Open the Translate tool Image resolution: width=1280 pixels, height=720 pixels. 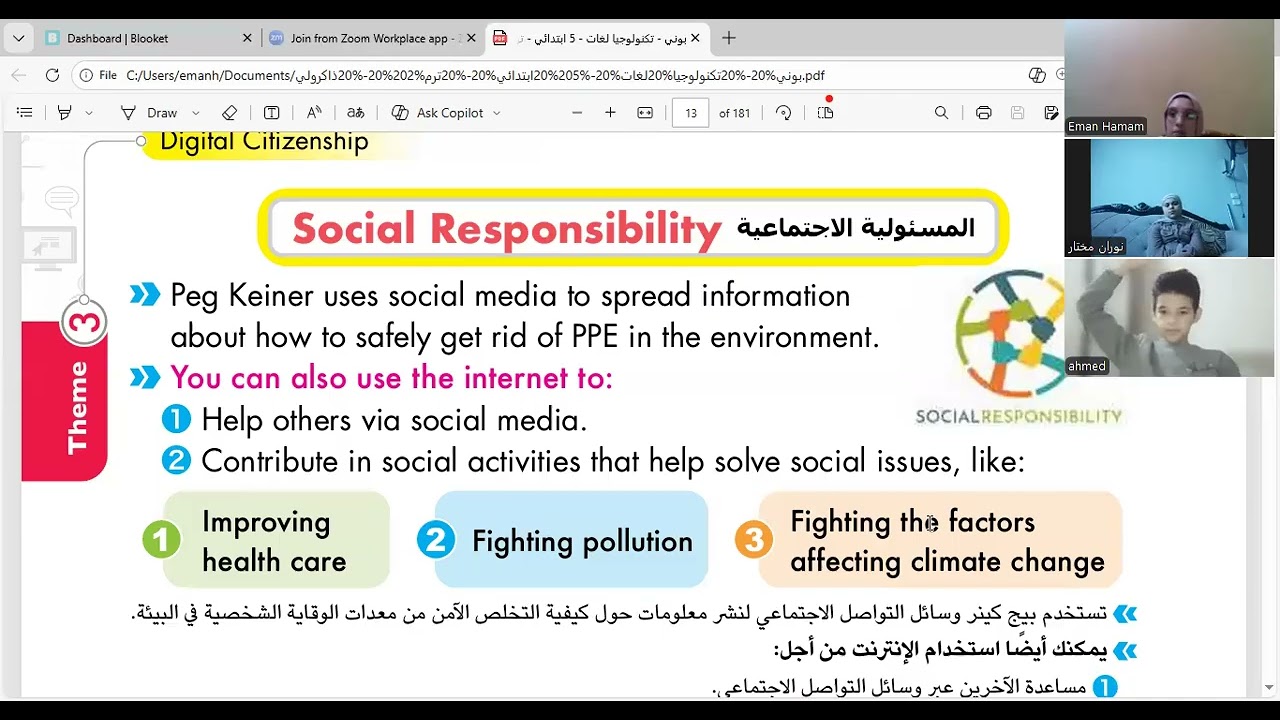pos(355,113)
